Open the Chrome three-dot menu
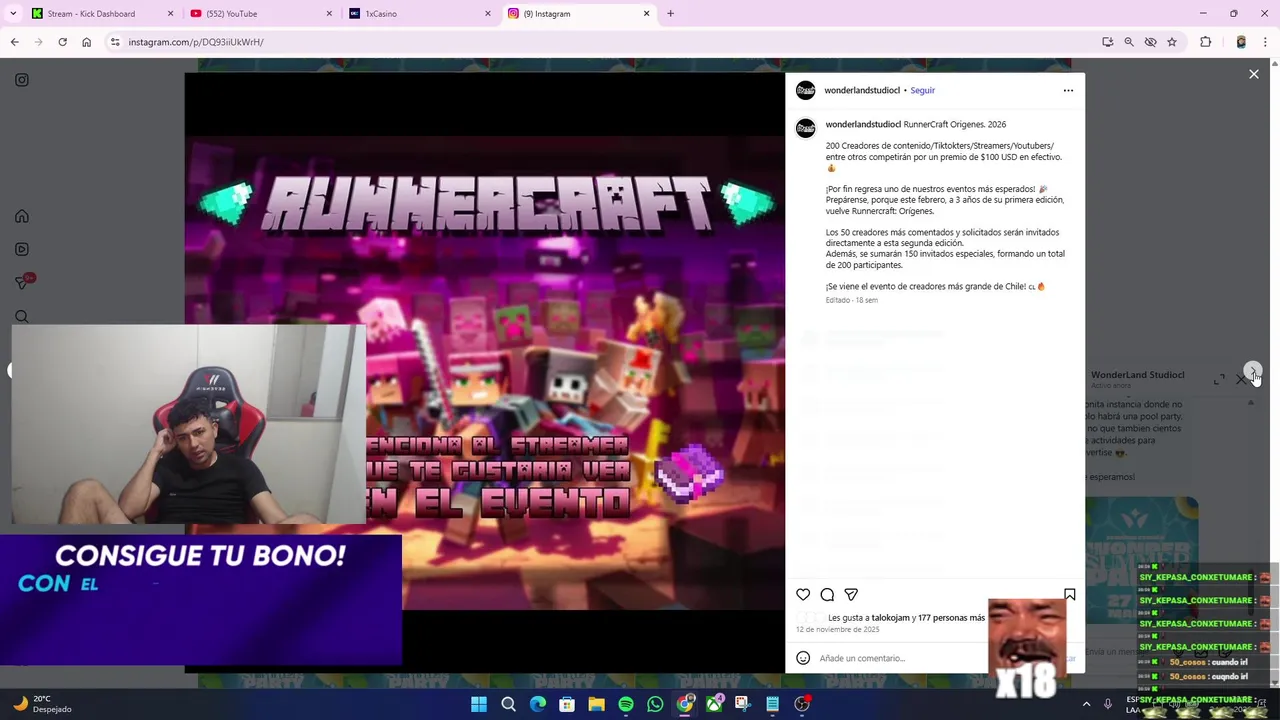1280x720 pixels. [x=1265, y=42]
